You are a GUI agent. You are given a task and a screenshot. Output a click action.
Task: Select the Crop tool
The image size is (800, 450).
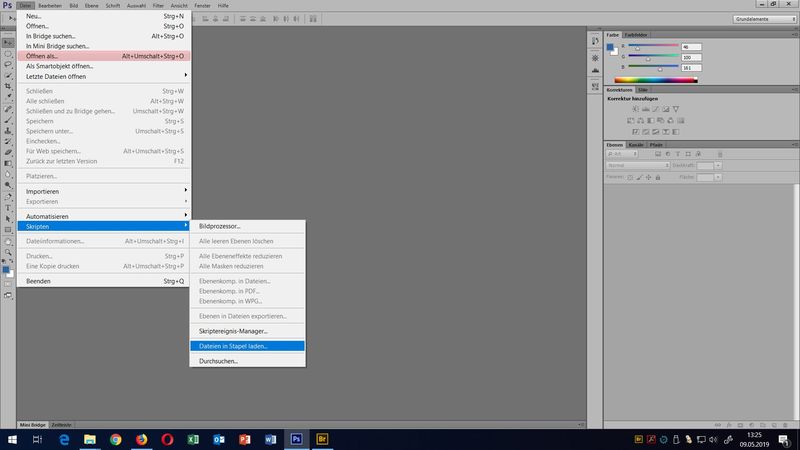click(x=7, y=87)
